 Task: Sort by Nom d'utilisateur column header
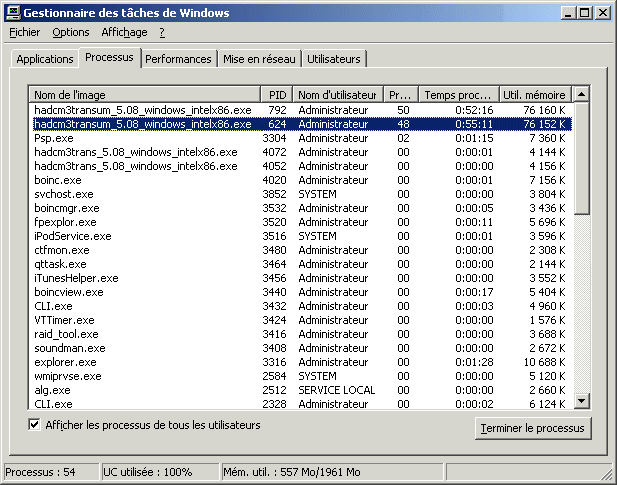(338, 94)
